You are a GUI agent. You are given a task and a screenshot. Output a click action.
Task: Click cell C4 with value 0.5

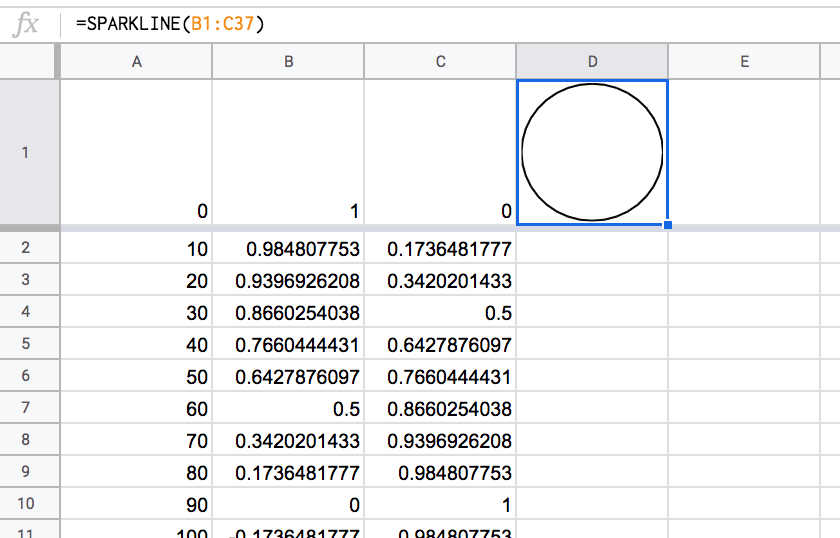click(440, 311)
